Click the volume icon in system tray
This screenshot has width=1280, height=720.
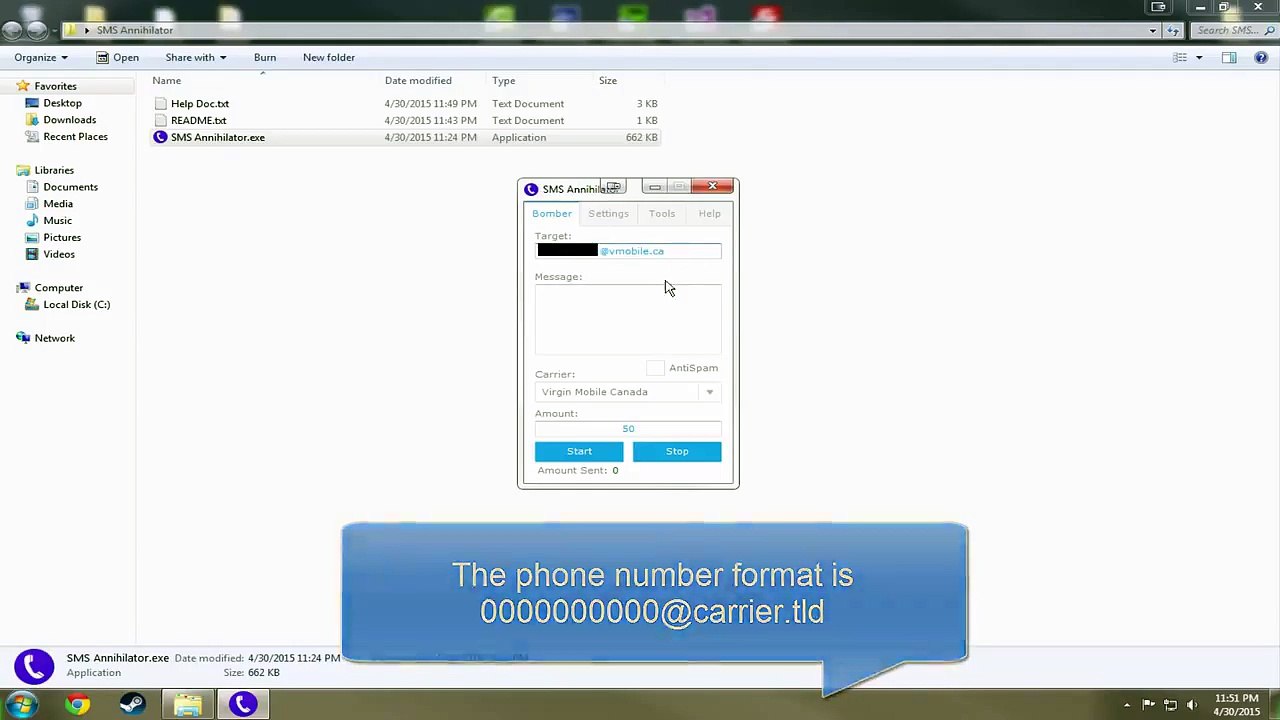point(1191,705)
